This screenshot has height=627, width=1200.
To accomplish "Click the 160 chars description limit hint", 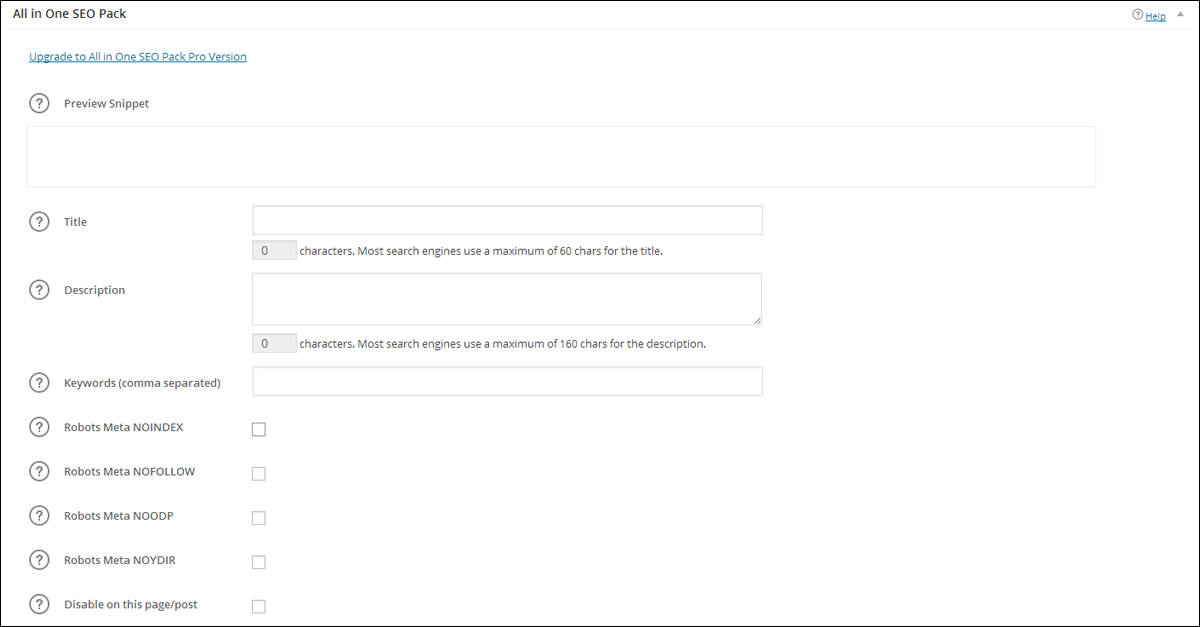I will pos(503,343).
